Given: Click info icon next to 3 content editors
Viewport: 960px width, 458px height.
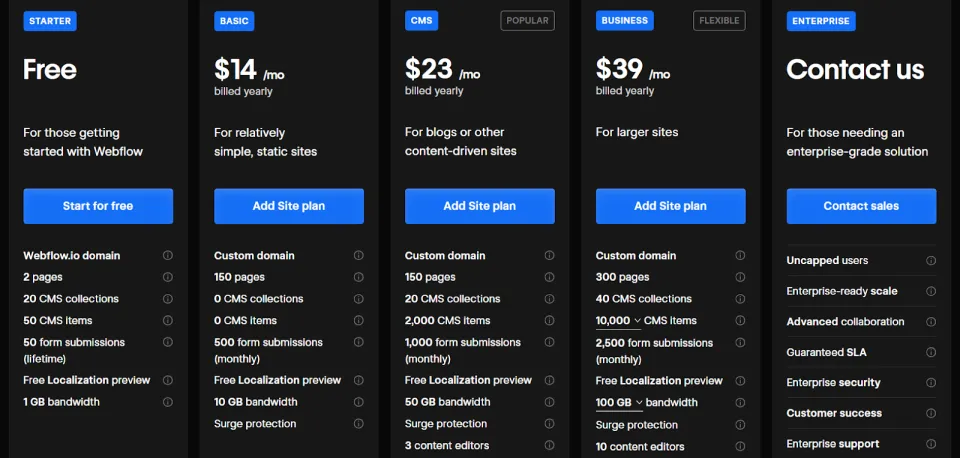Looking at the screenshot, I should click(550, 445).
